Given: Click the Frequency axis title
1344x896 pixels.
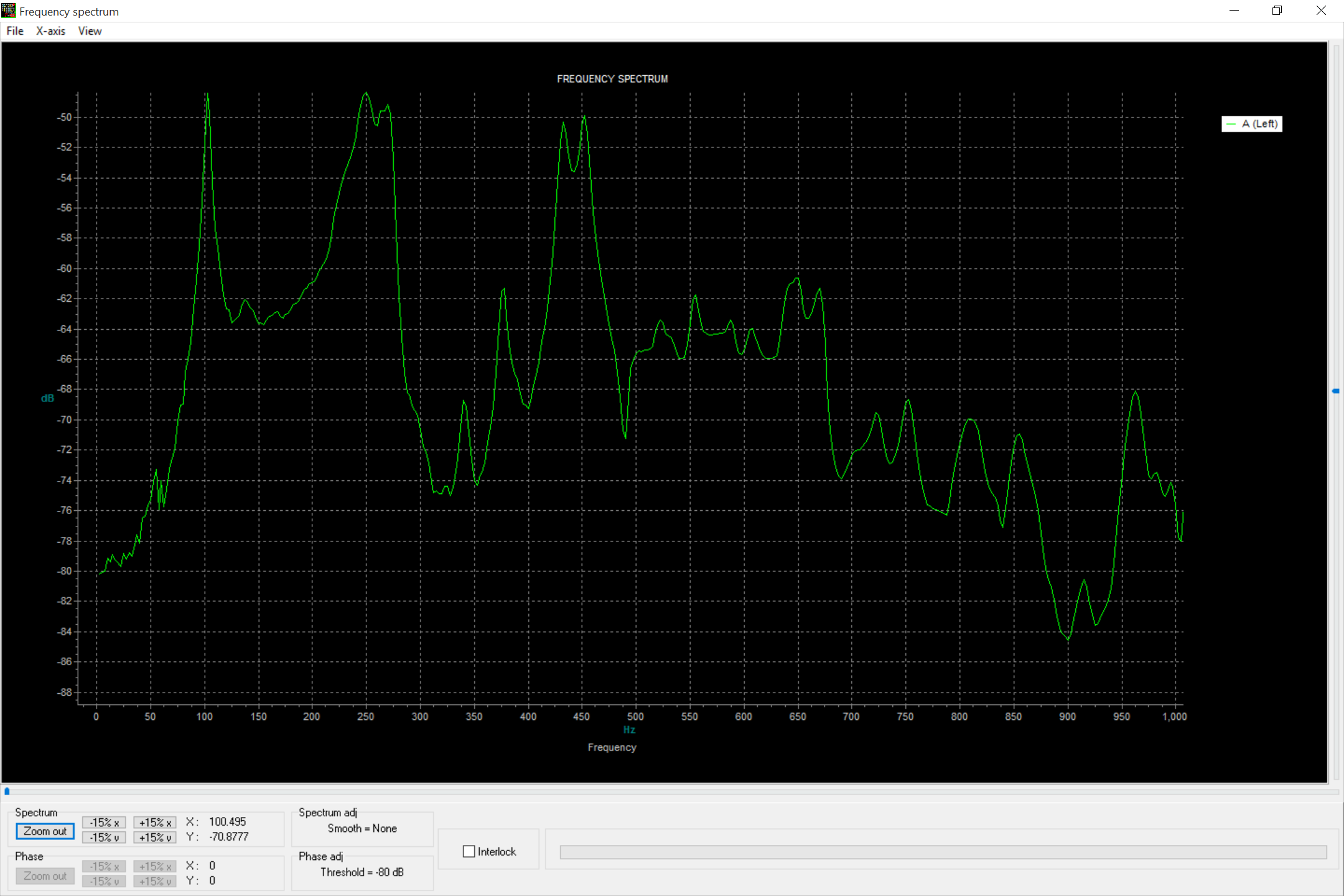Looking at the screenshot, I should click(x=612, y=747).
